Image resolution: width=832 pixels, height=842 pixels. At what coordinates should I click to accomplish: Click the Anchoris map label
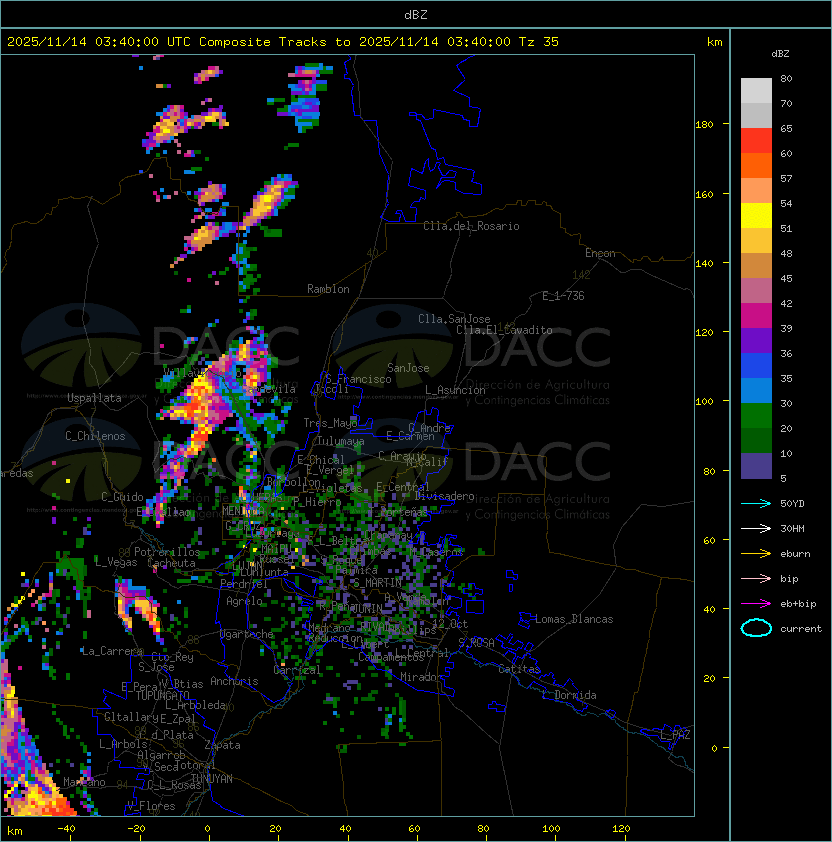(x=234, y=681)
